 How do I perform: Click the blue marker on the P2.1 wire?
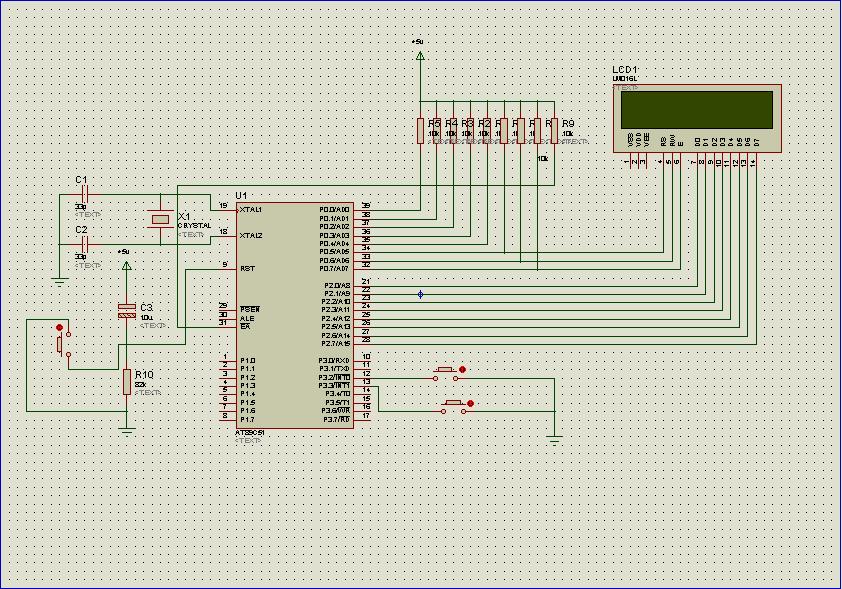point(420,294)
